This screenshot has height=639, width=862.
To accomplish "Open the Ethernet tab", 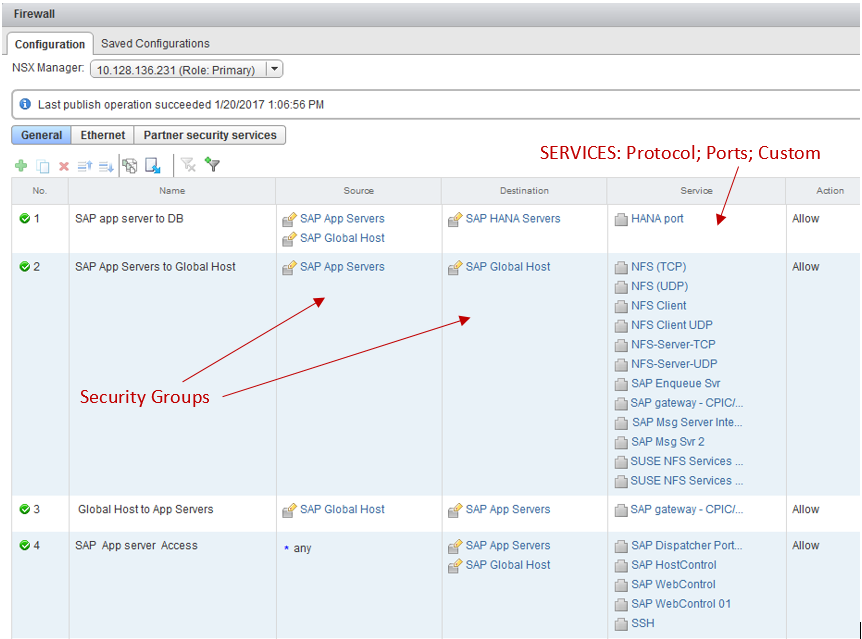I will tap(103, 135).
